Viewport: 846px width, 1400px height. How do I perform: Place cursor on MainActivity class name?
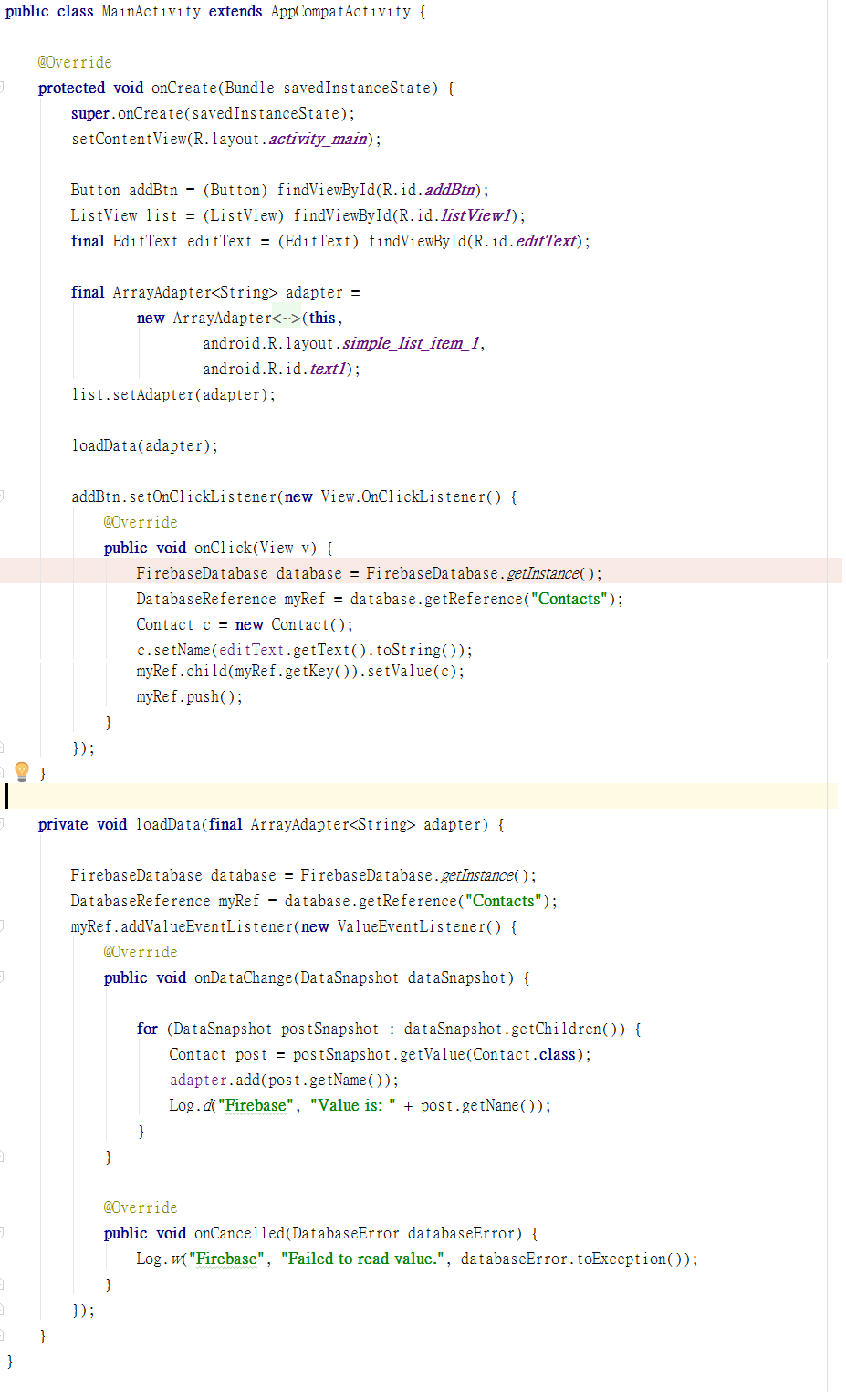[151, 12]
